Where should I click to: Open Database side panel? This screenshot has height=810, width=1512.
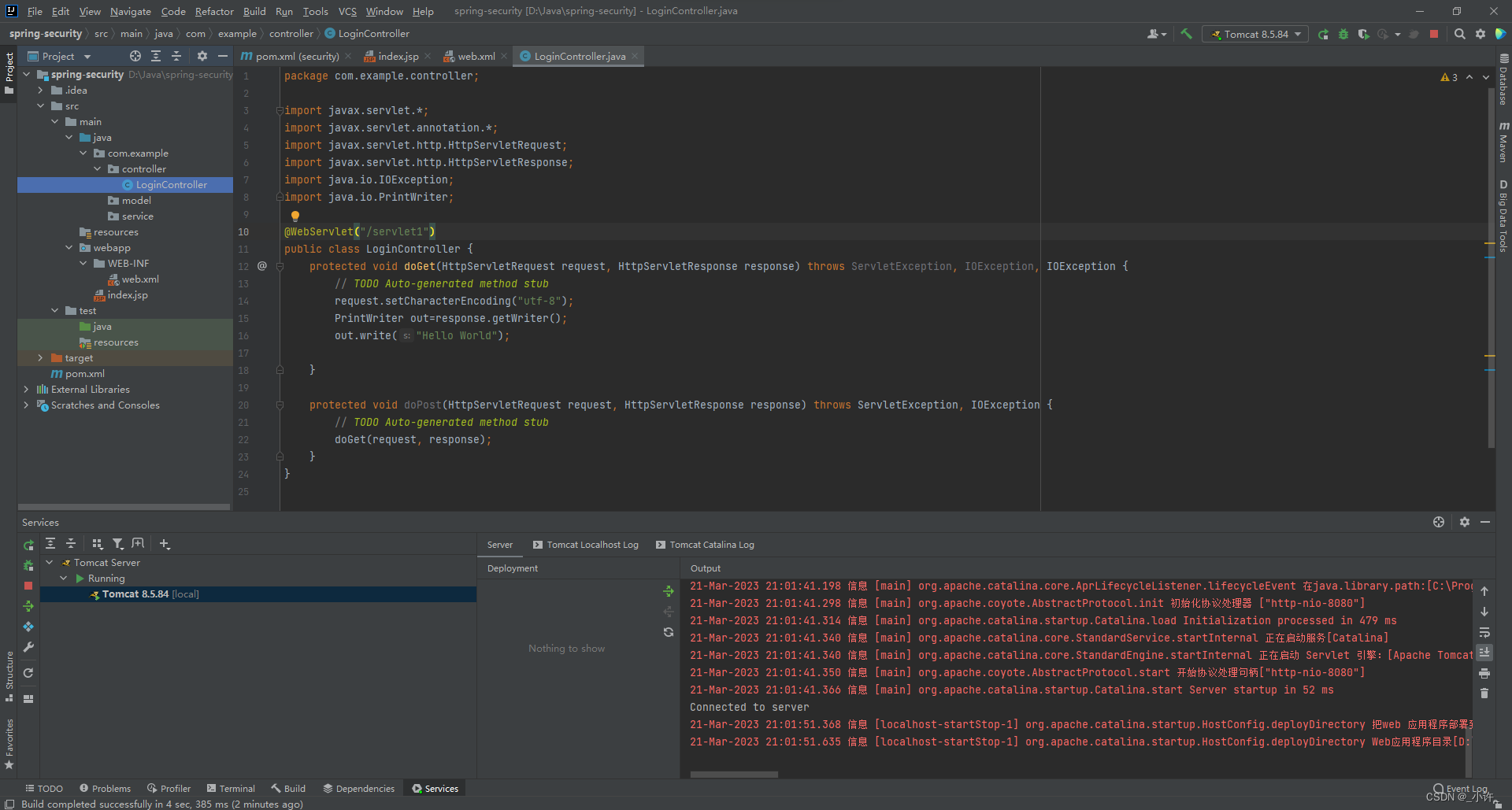1503,80
